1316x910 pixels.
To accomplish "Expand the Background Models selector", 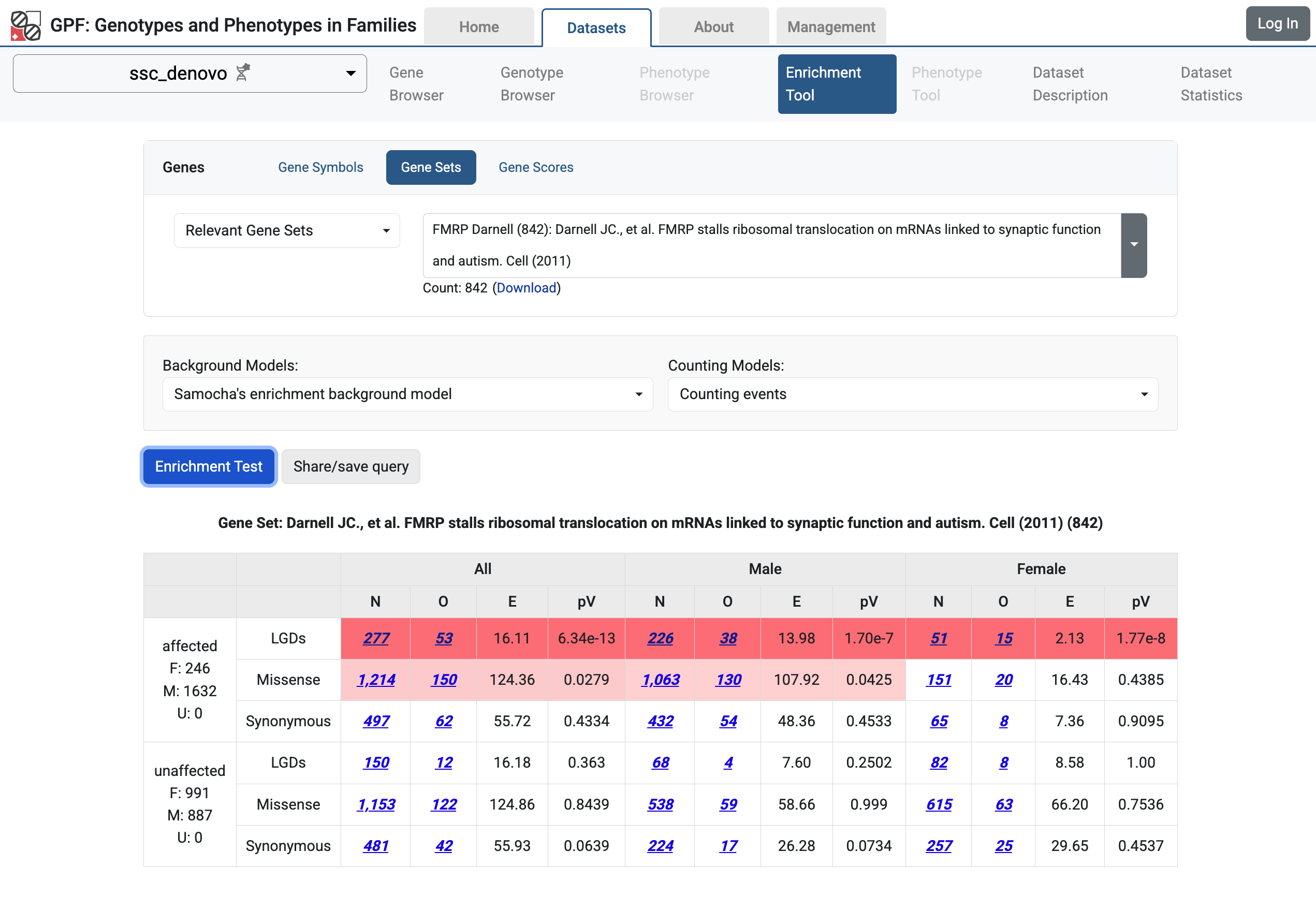I will [407, 394].
